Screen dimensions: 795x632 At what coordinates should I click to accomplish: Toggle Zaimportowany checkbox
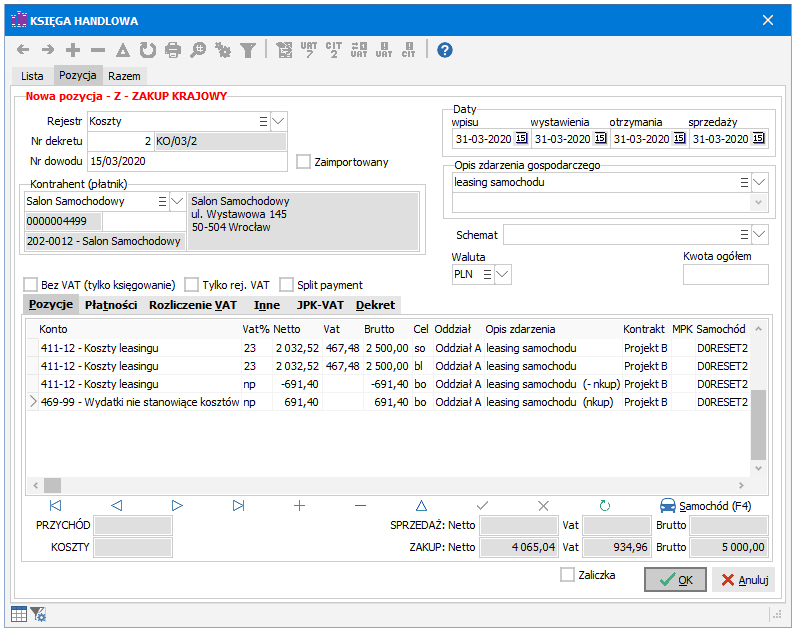point(303,162)
